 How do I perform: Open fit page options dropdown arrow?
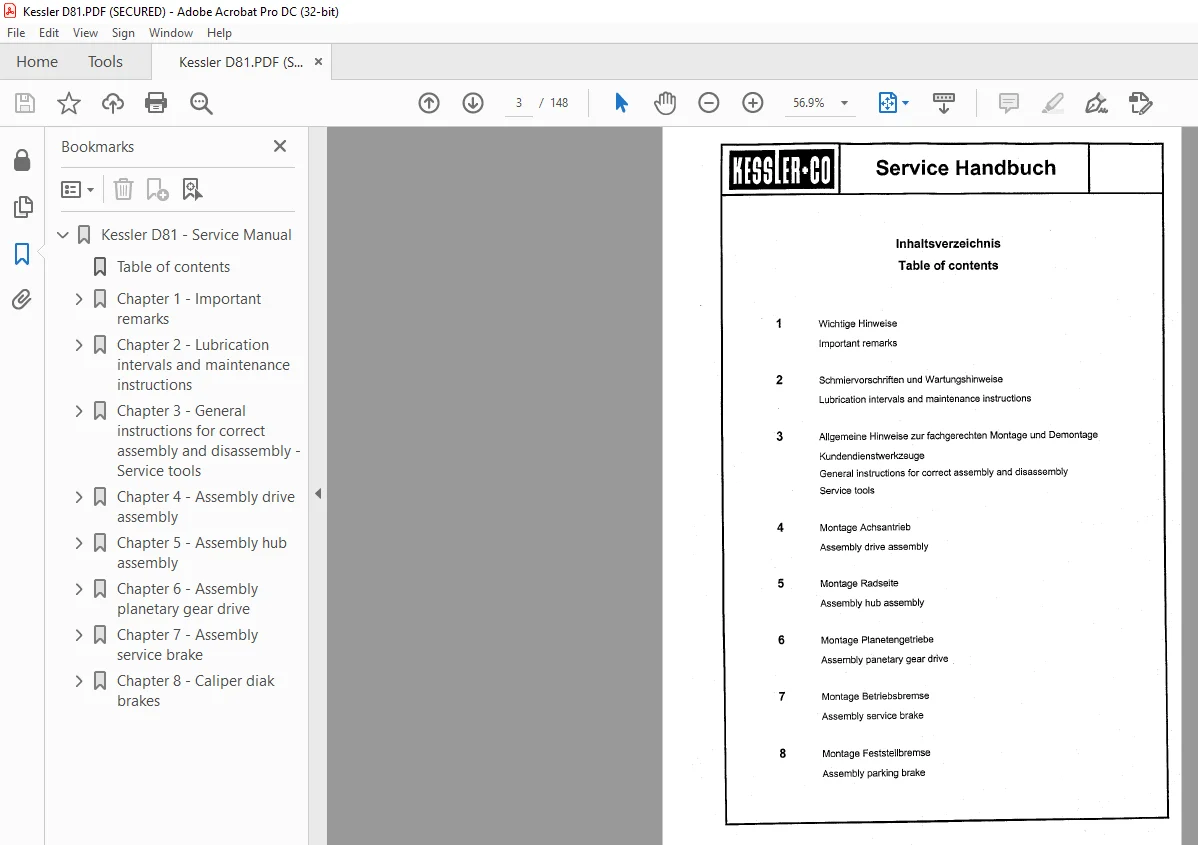pos(905,102)
